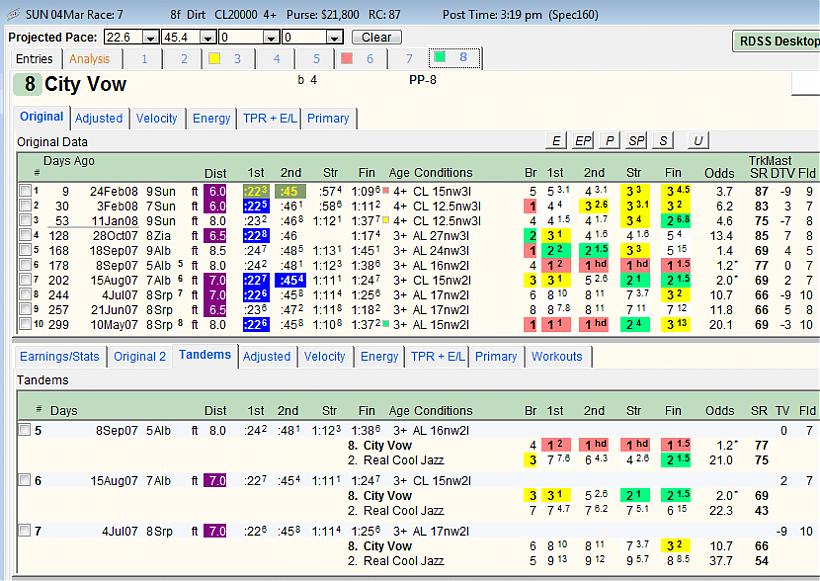Open the third projected pace dropdown
The width and height of the screenshot is (820, 581).
[x=271, y=38]
